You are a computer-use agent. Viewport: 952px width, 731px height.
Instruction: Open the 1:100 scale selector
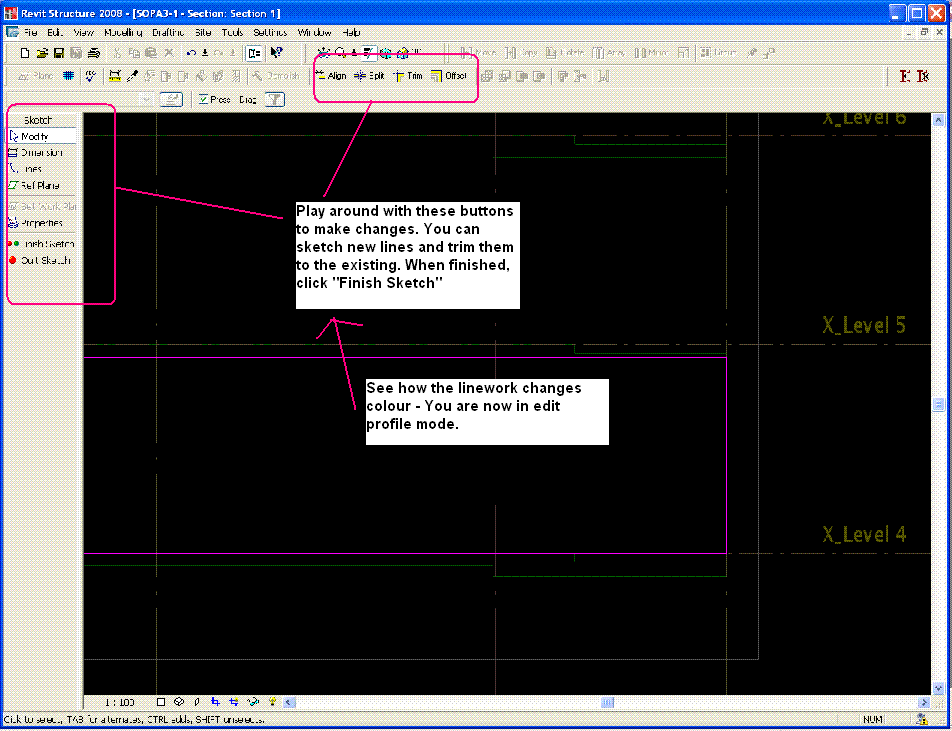click(120, 701)
